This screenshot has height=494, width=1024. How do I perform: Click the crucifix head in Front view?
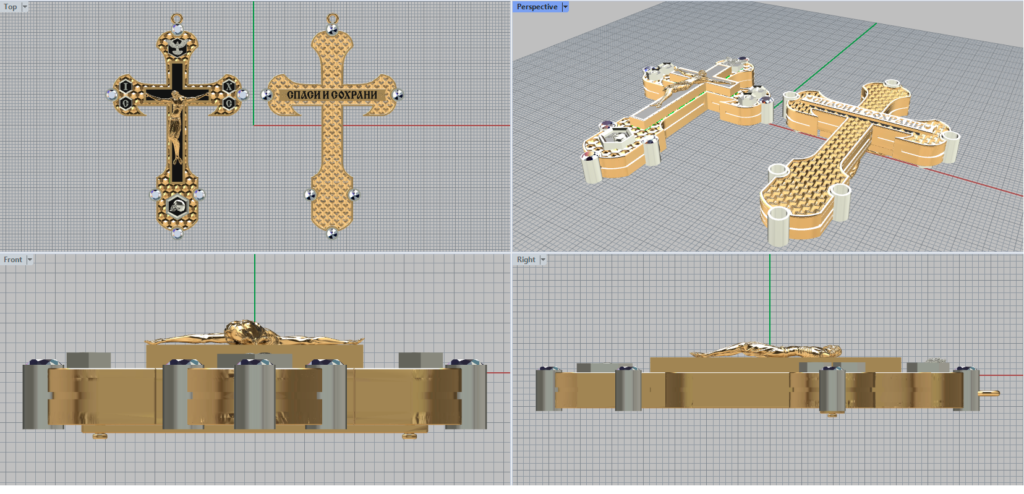[x=243, y=331]
